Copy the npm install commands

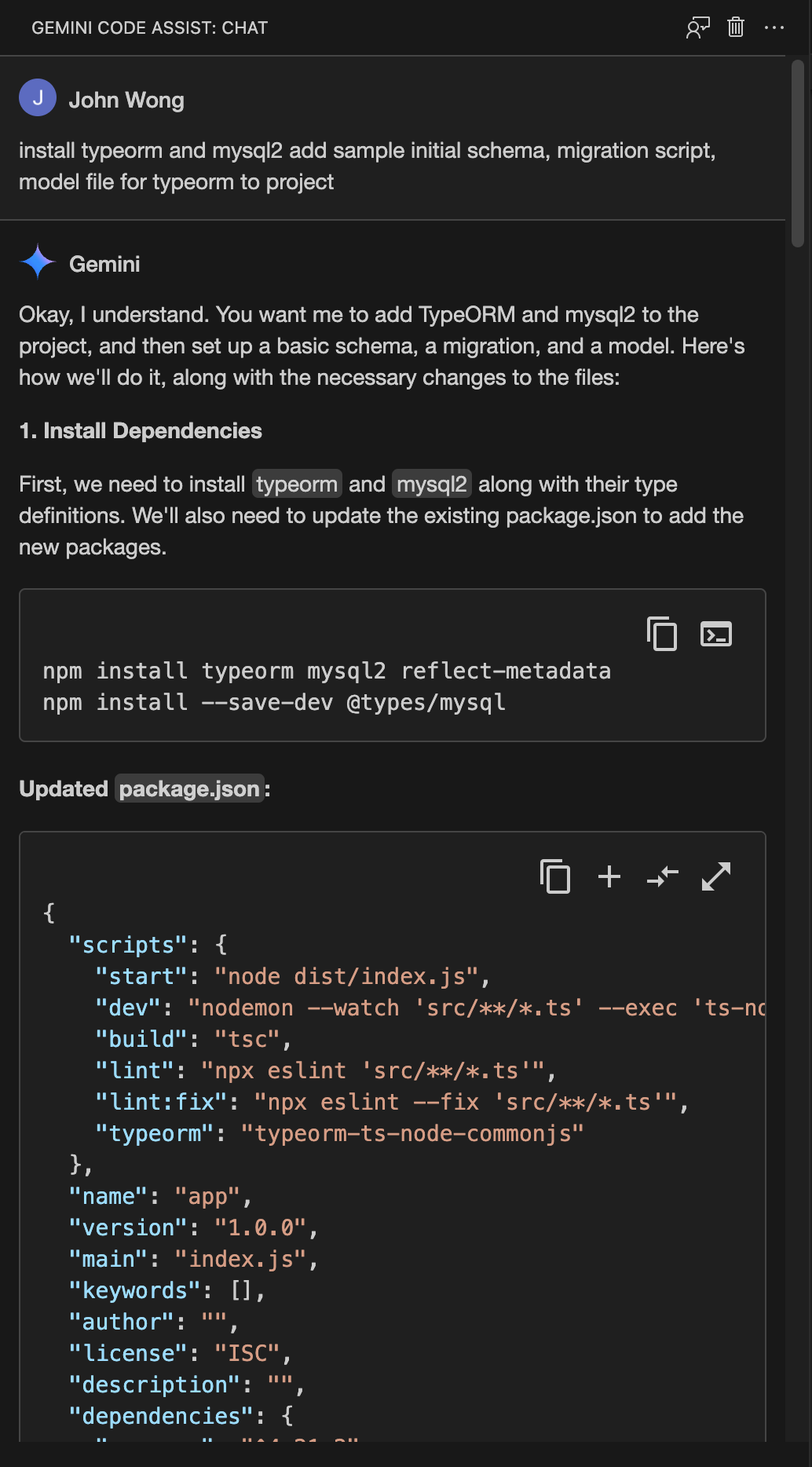tap(662, 634)
